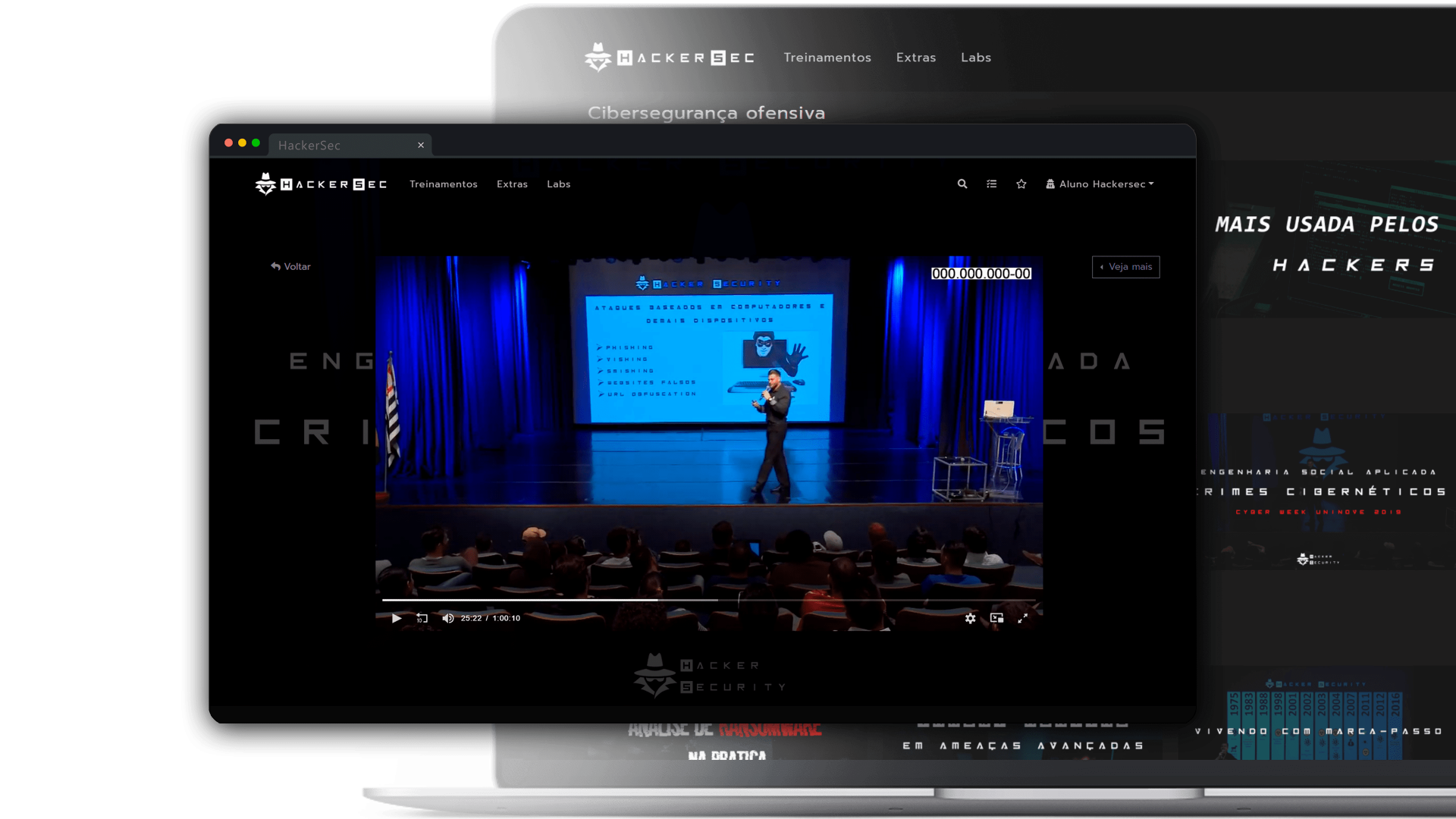Rewind the video 10 seconds

[422, 618]
